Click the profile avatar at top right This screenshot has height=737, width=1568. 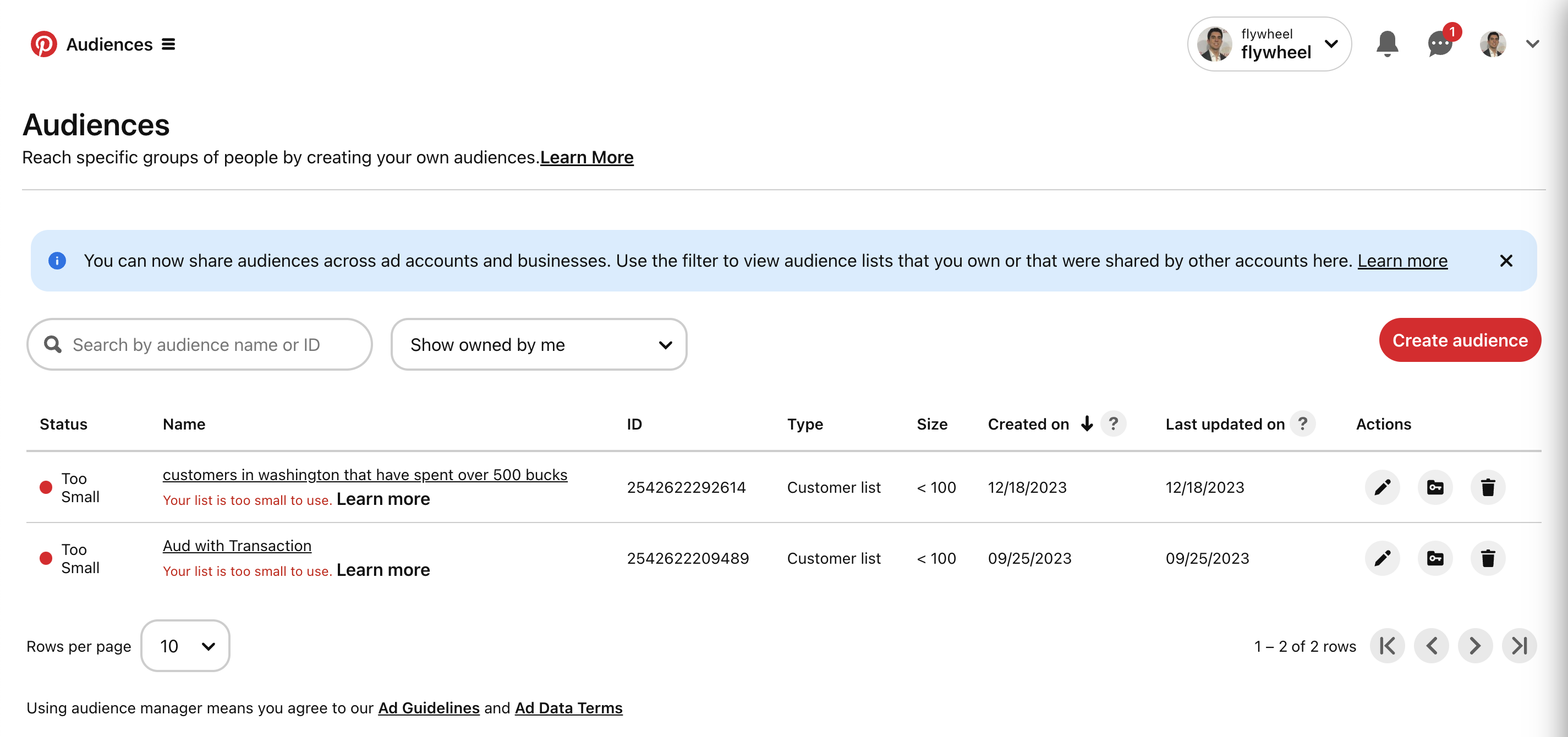1493,45
